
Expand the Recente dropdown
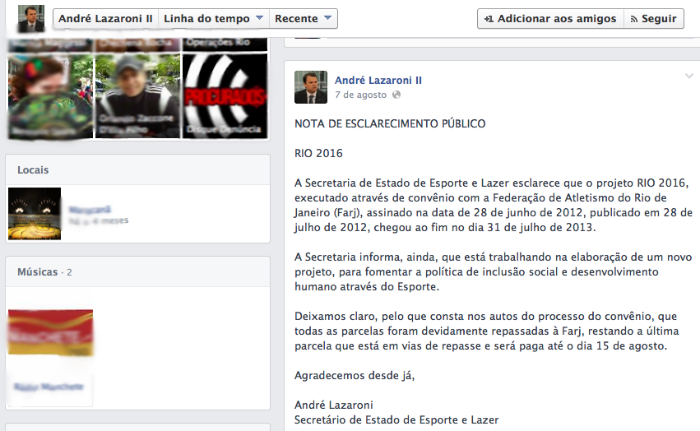point(303,18)
